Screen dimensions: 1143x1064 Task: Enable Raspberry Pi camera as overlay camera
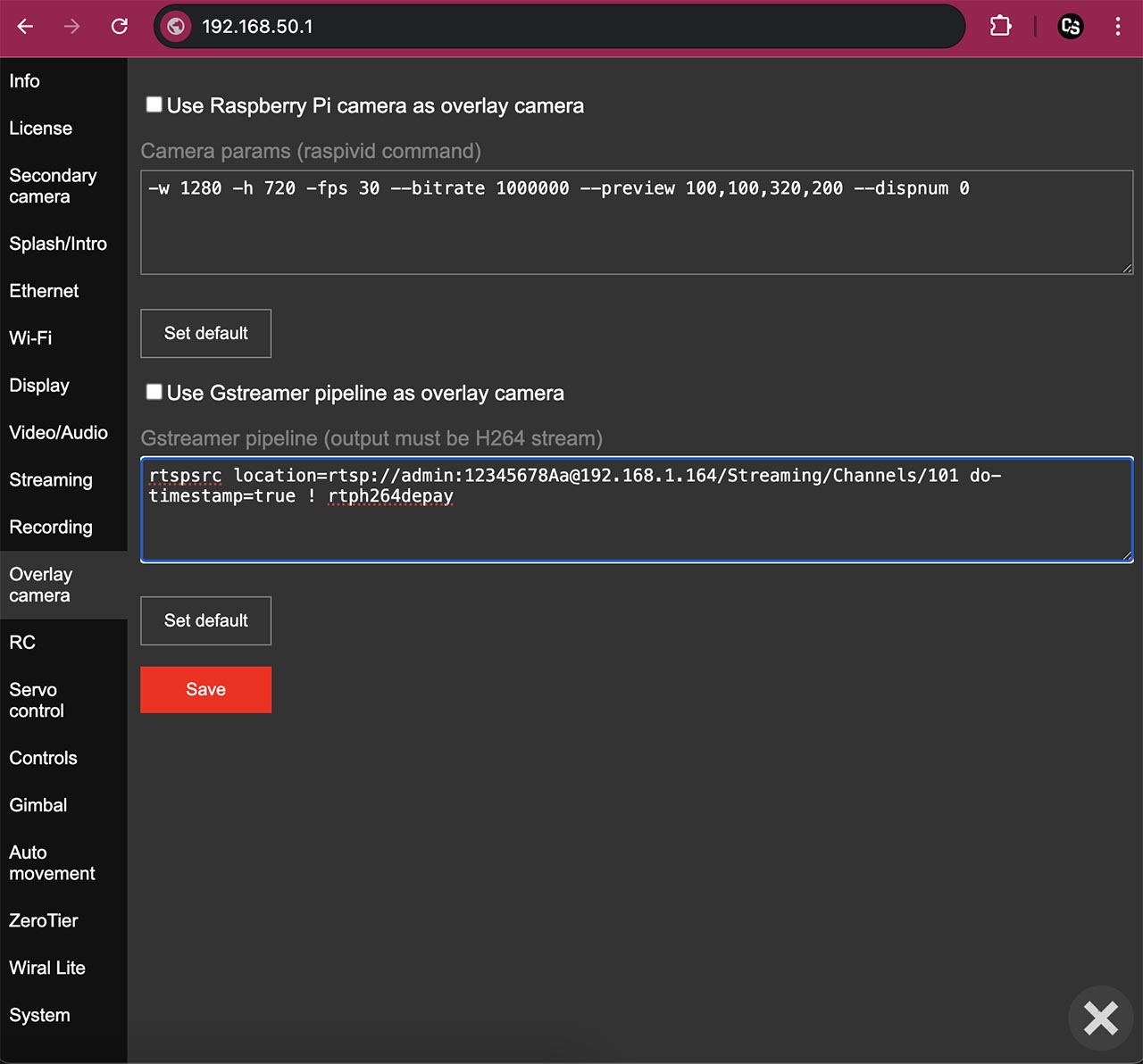[x=154, y=104]
